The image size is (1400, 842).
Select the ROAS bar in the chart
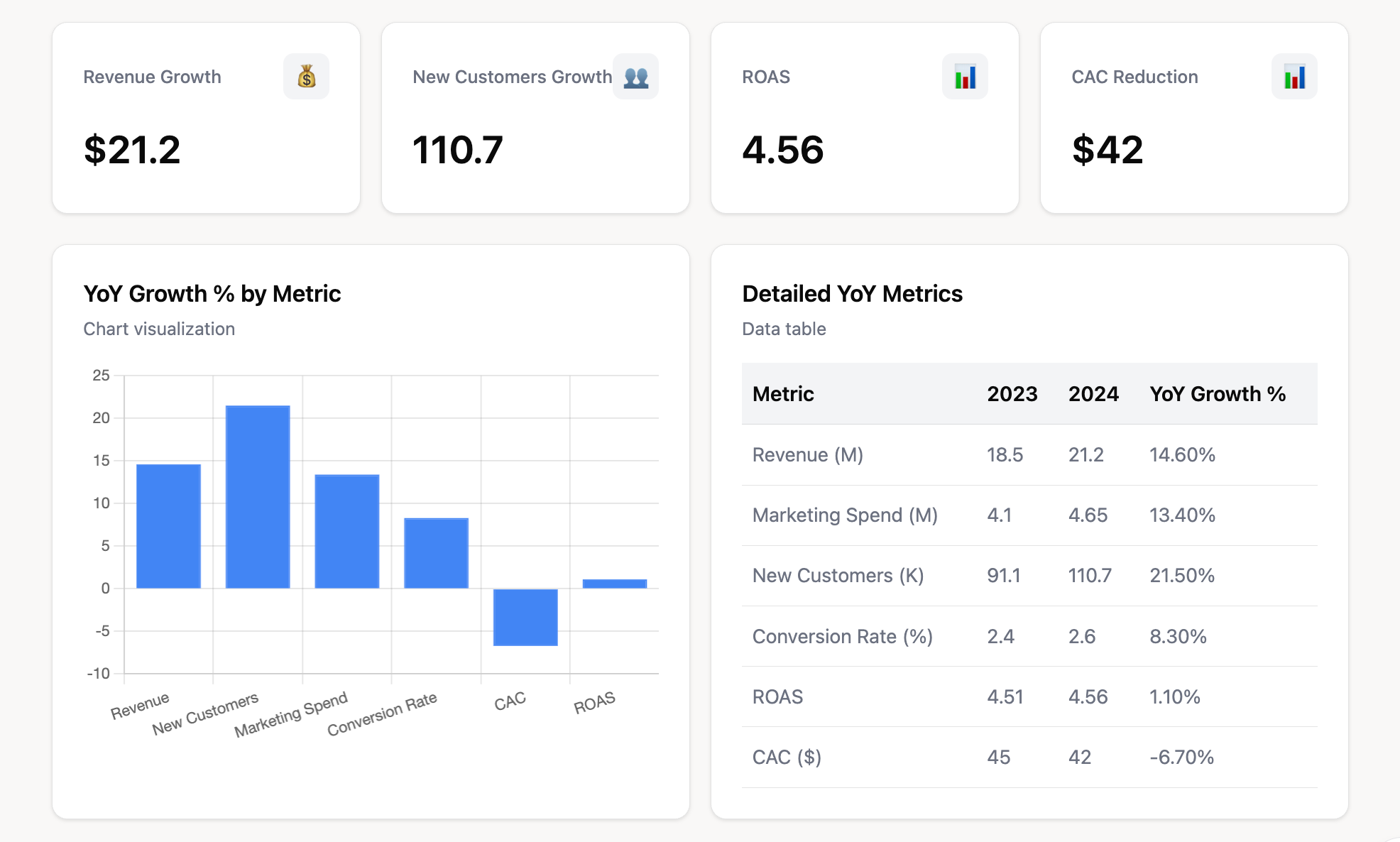614,581
